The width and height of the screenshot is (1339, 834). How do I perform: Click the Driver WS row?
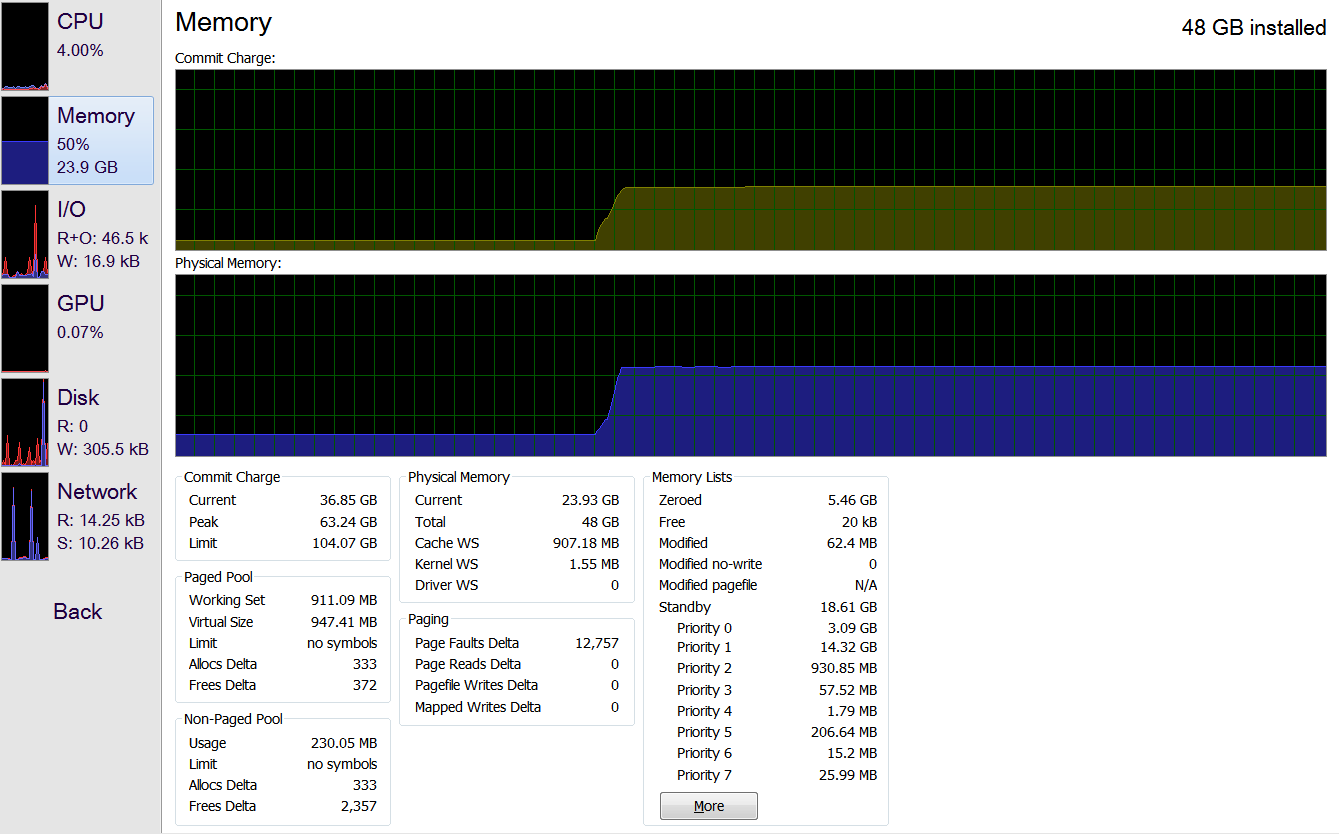point(517,585)
